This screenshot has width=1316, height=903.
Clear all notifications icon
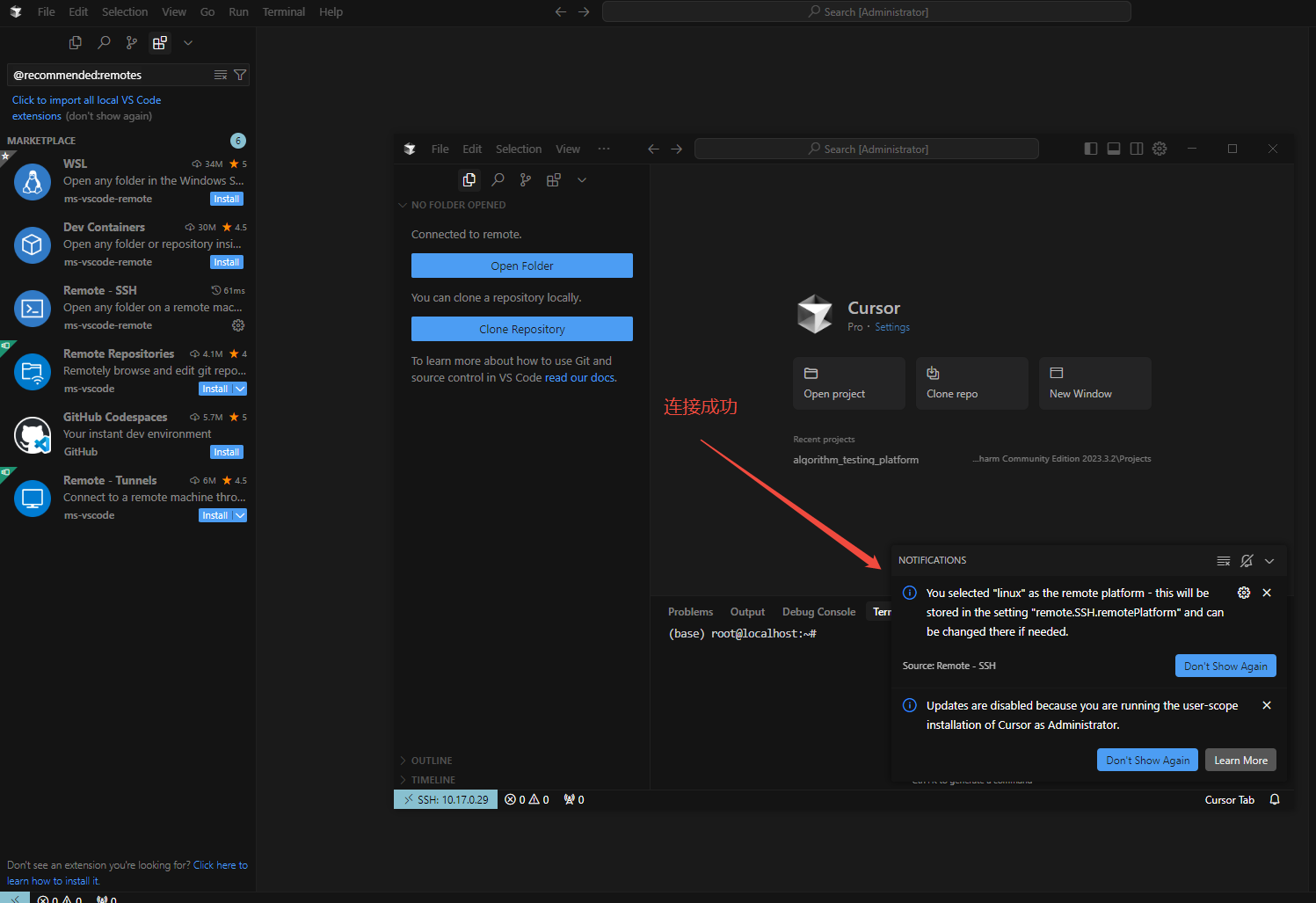(1223, 561)
